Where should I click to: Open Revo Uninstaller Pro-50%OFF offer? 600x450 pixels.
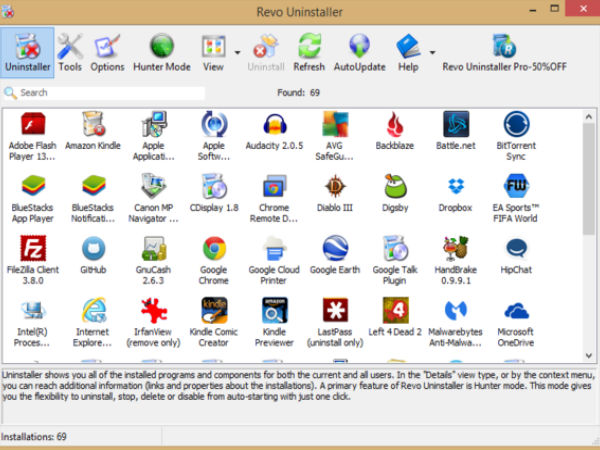(504, 52)
